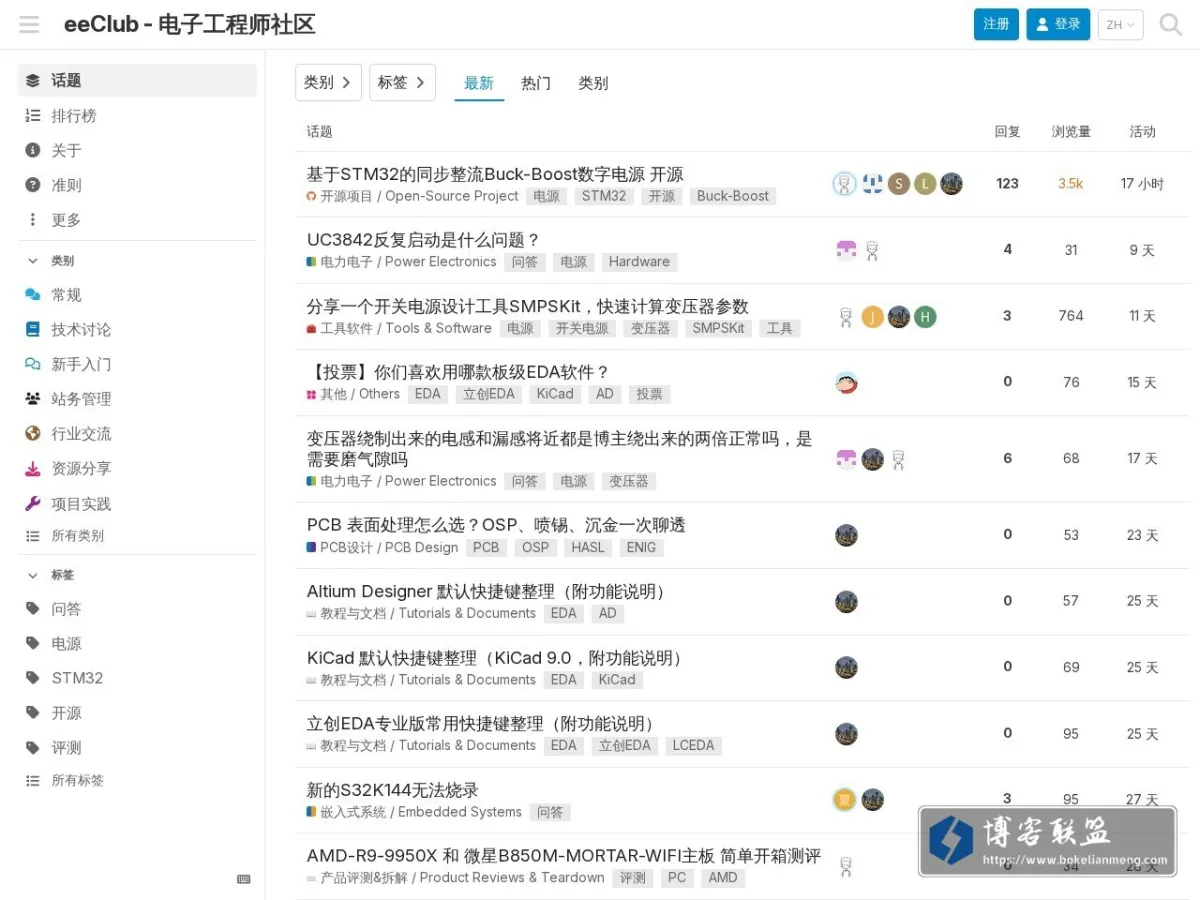Open the 开源项目 / Open-Source Project category link
1200x900 pixels.
tap(412, 196)
